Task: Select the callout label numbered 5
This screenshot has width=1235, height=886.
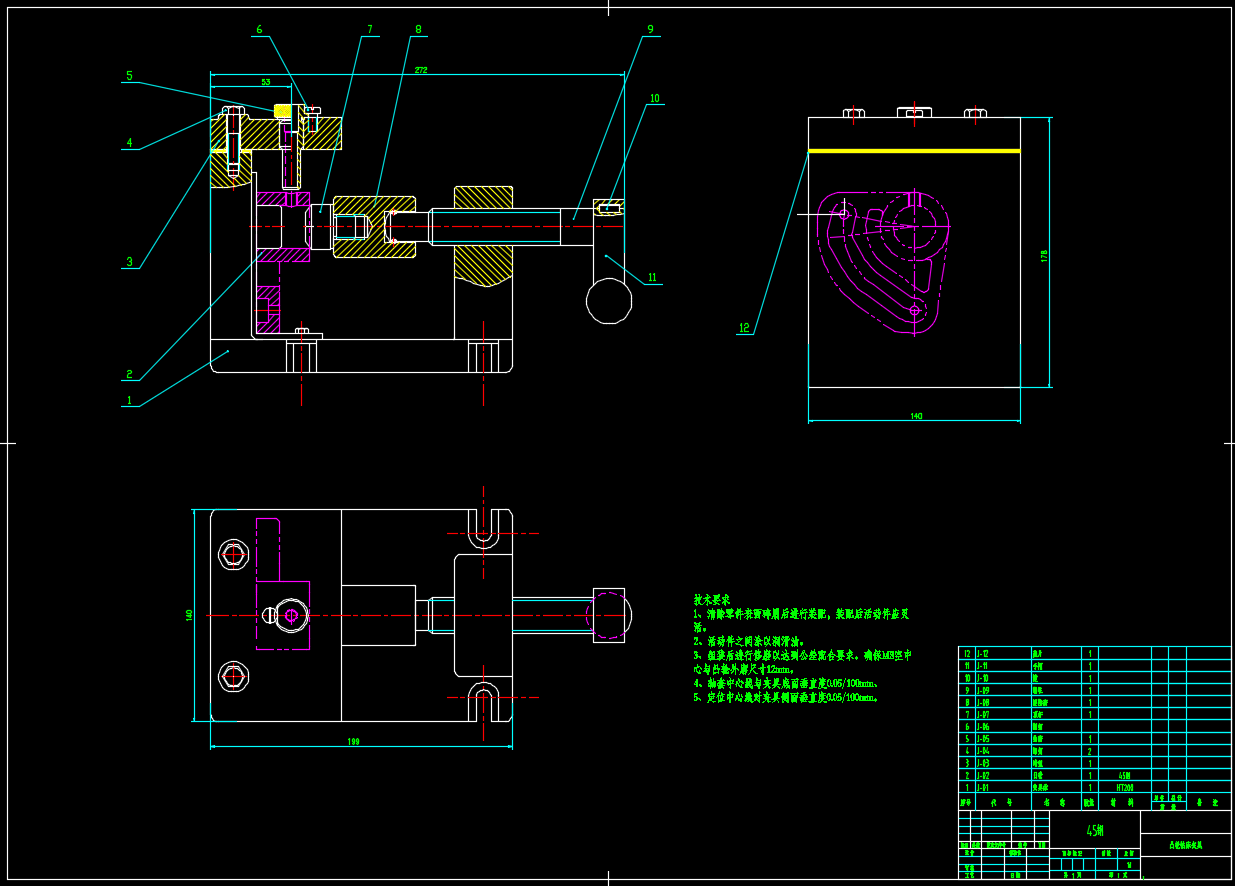Action: coord(128,76)
